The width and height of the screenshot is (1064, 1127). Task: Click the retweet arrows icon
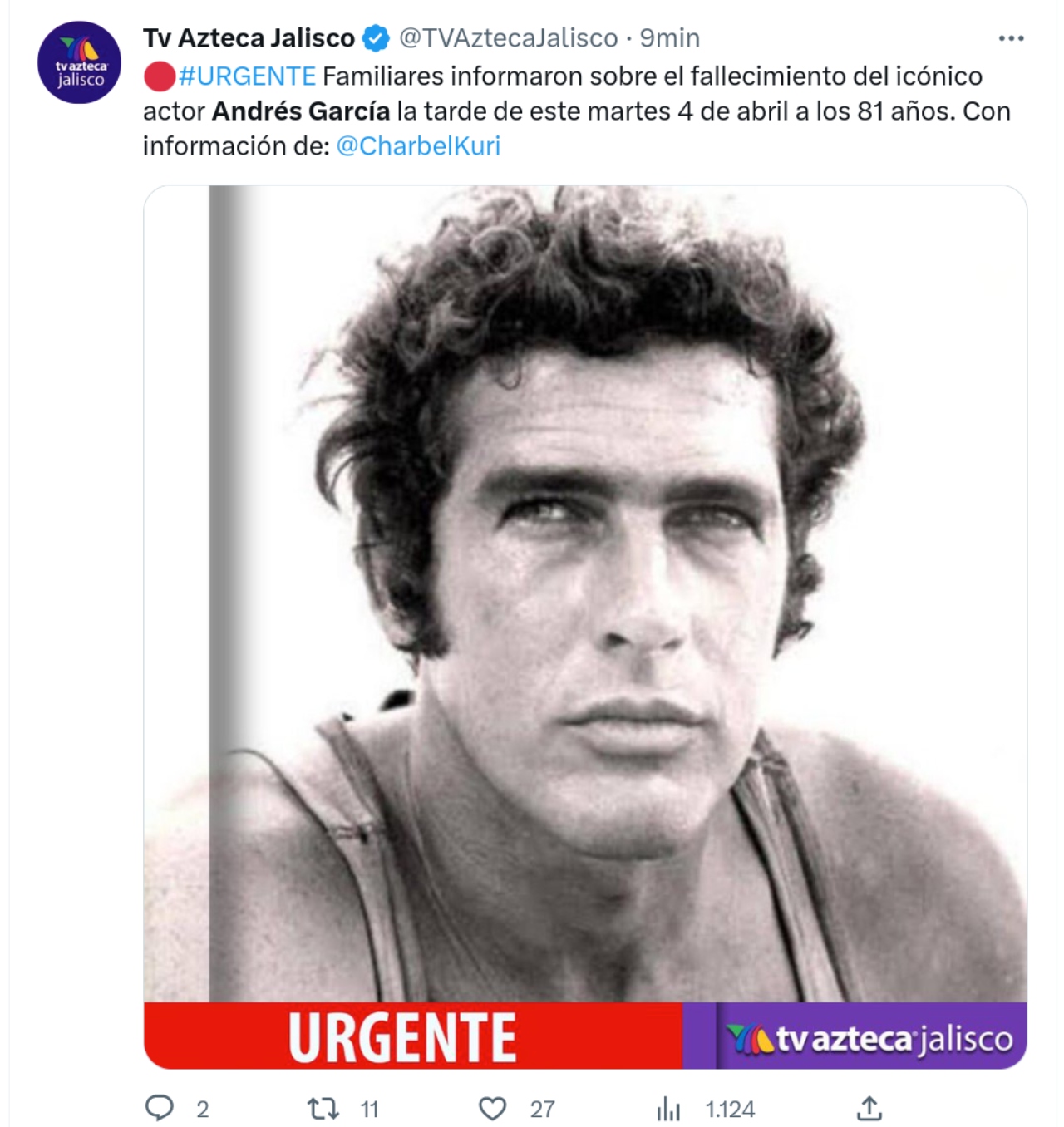[323, 1108]
